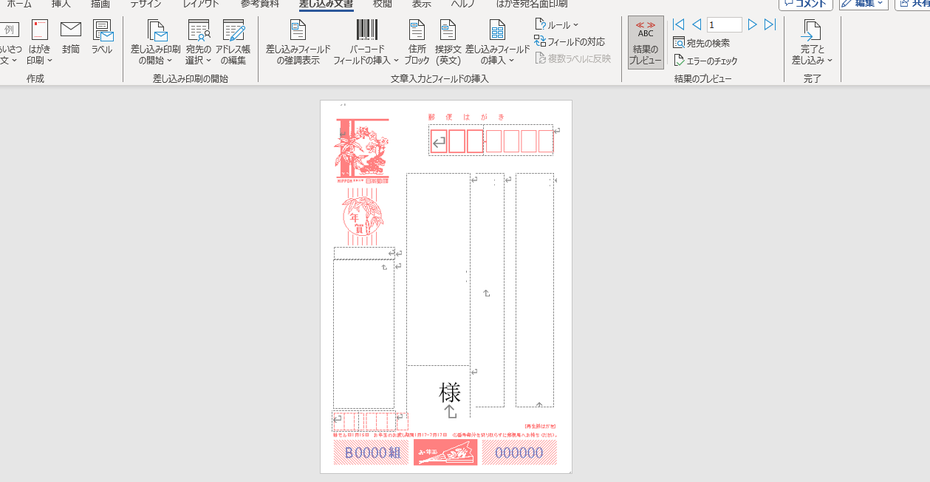Open バーコードフィールドの挿入 barcode dropdown
This screenshot has height=482, width=930.
tap(367, 43)
